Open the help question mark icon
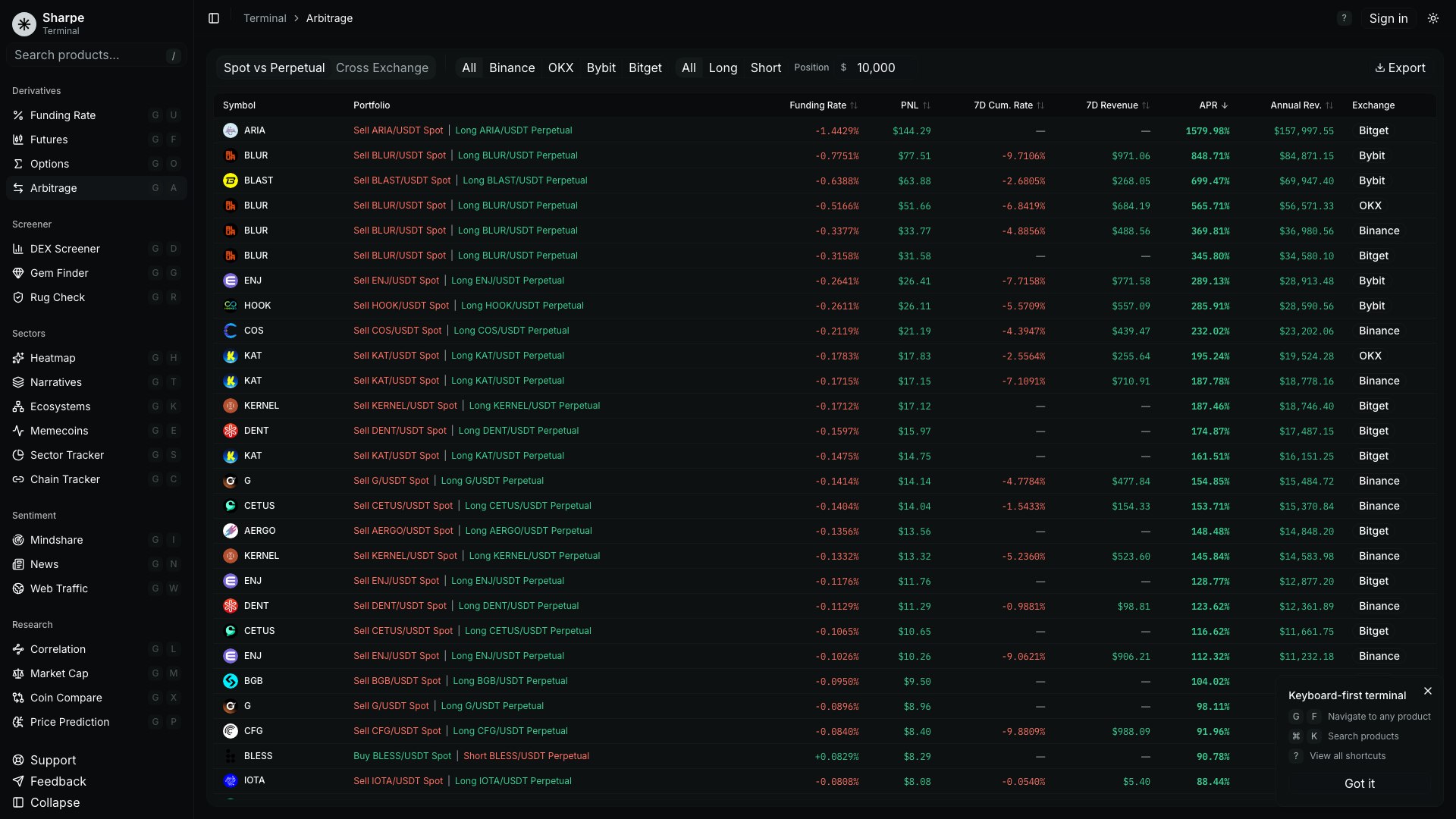1456x819 pixels. (x=1344, y=18)
